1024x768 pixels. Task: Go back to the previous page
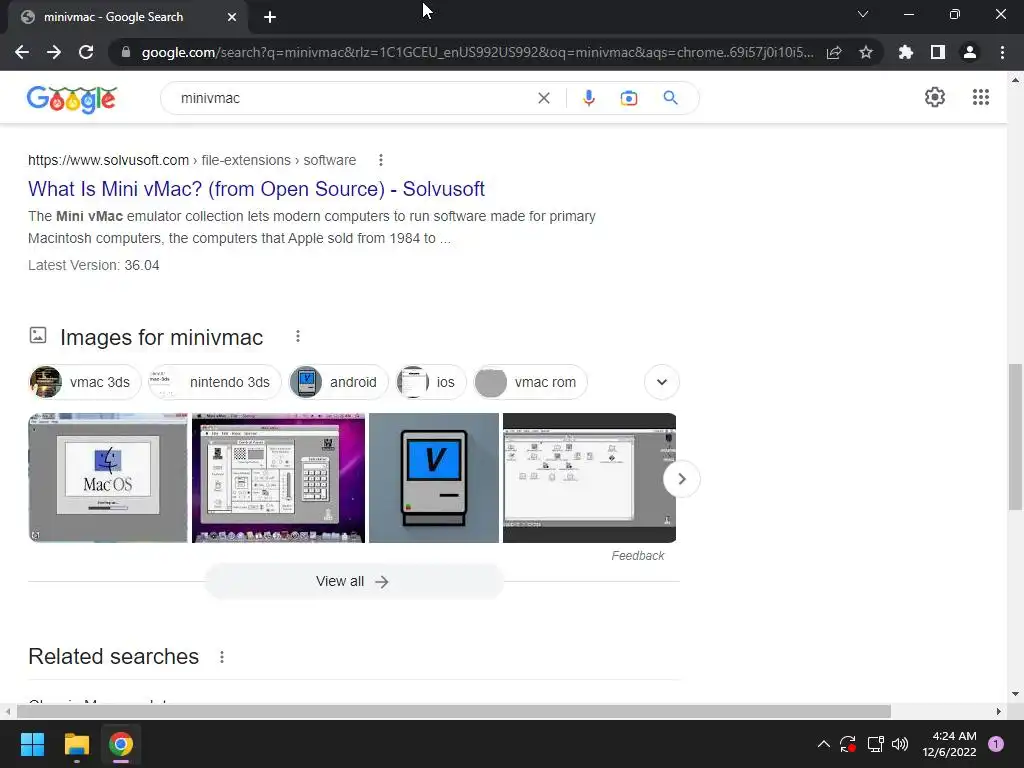[22, 52]
